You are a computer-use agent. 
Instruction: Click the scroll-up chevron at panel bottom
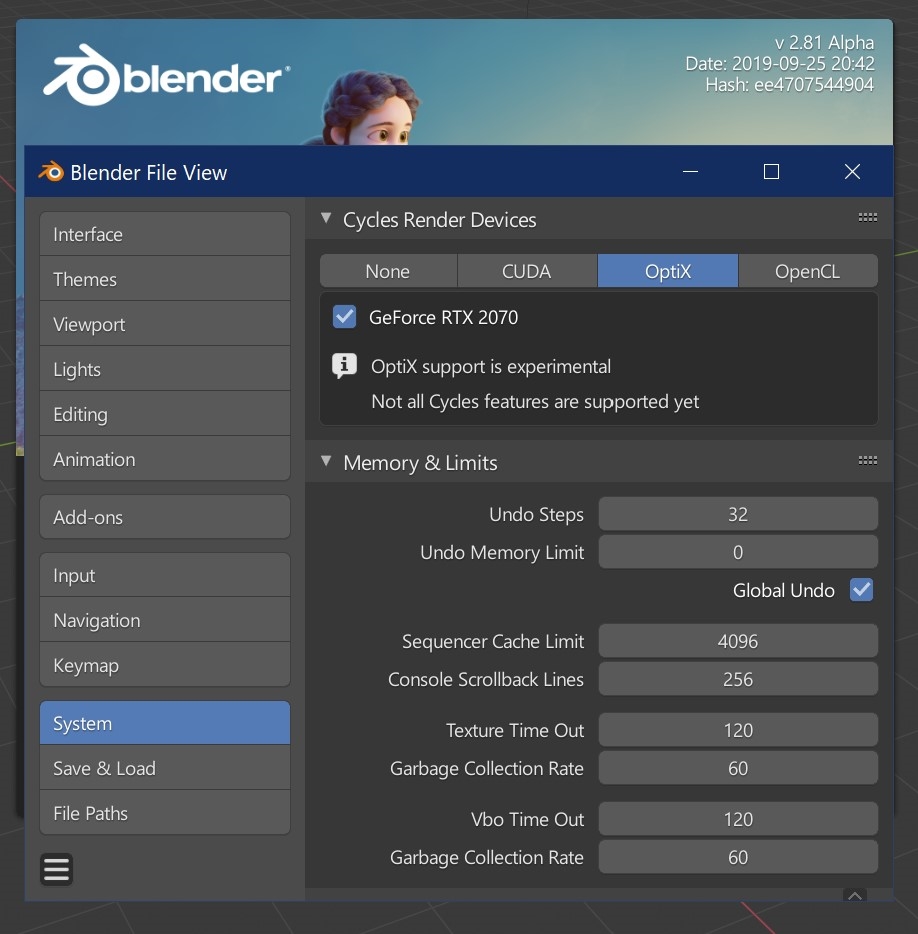point(855,895)
